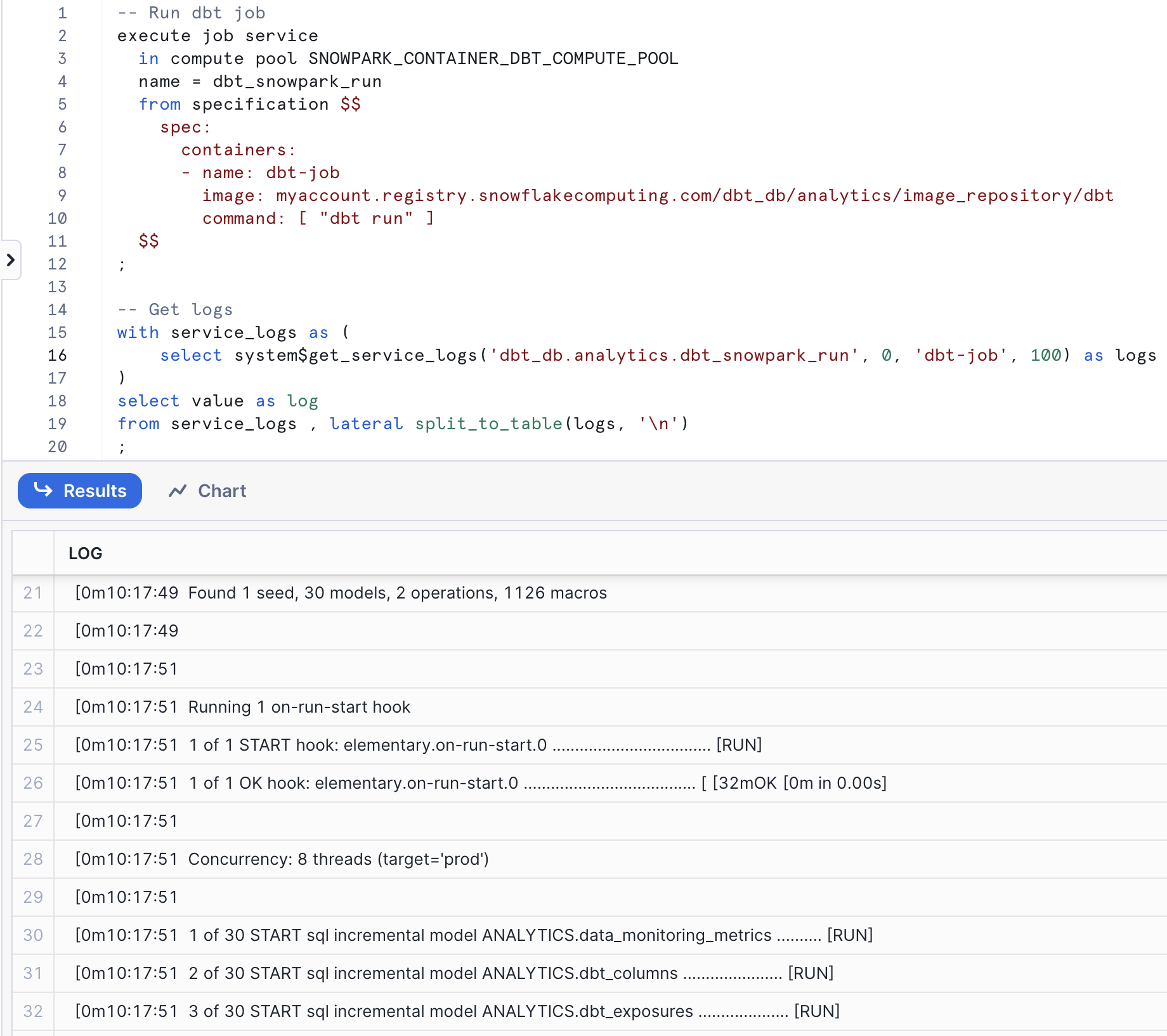Click the 'spec:' line in editor
The width and height of the screenshot is (1167, 1036).
pos(185,127)
